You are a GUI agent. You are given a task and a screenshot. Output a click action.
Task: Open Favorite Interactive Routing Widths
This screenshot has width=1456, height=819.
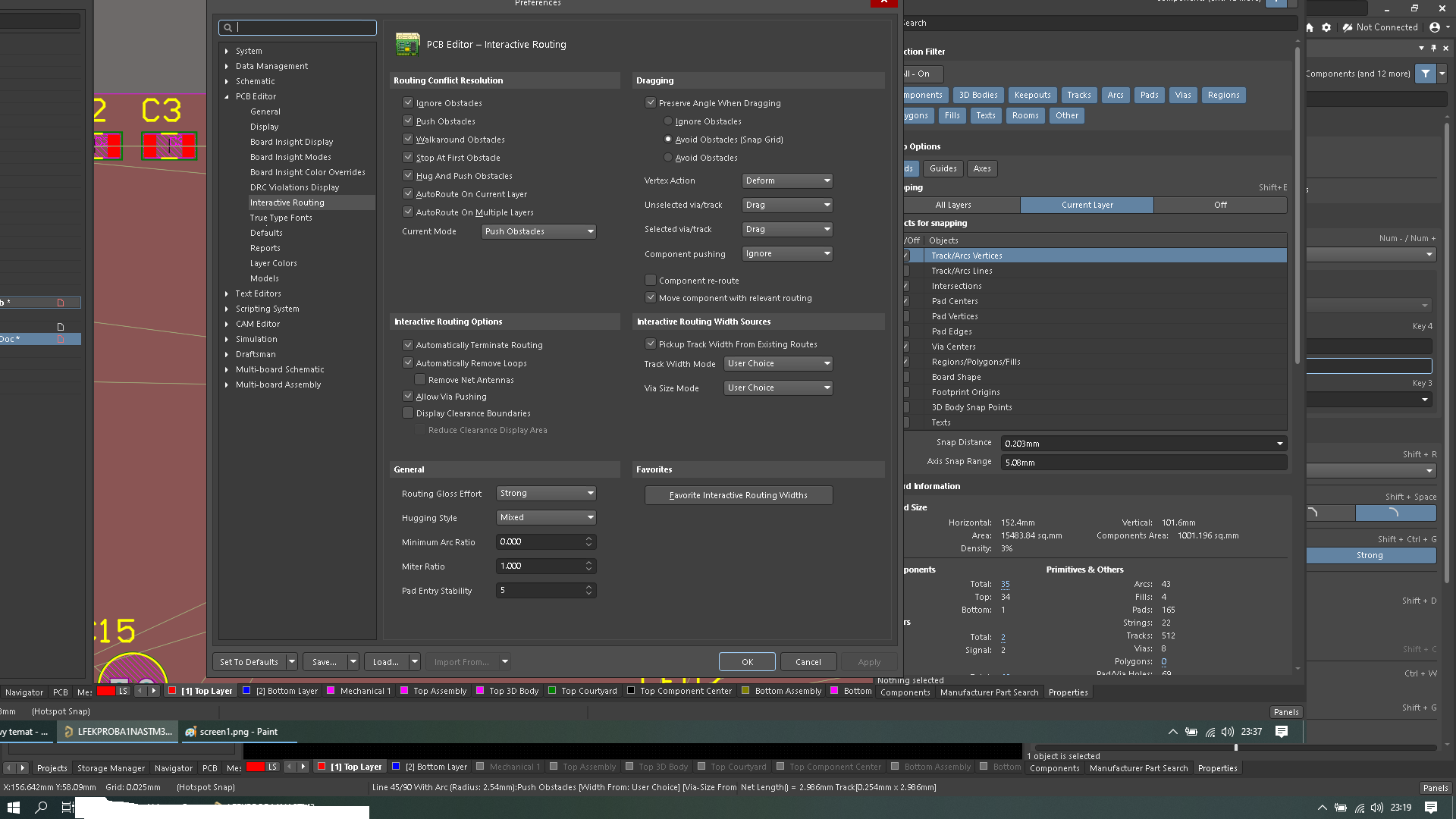click(738, 495)
